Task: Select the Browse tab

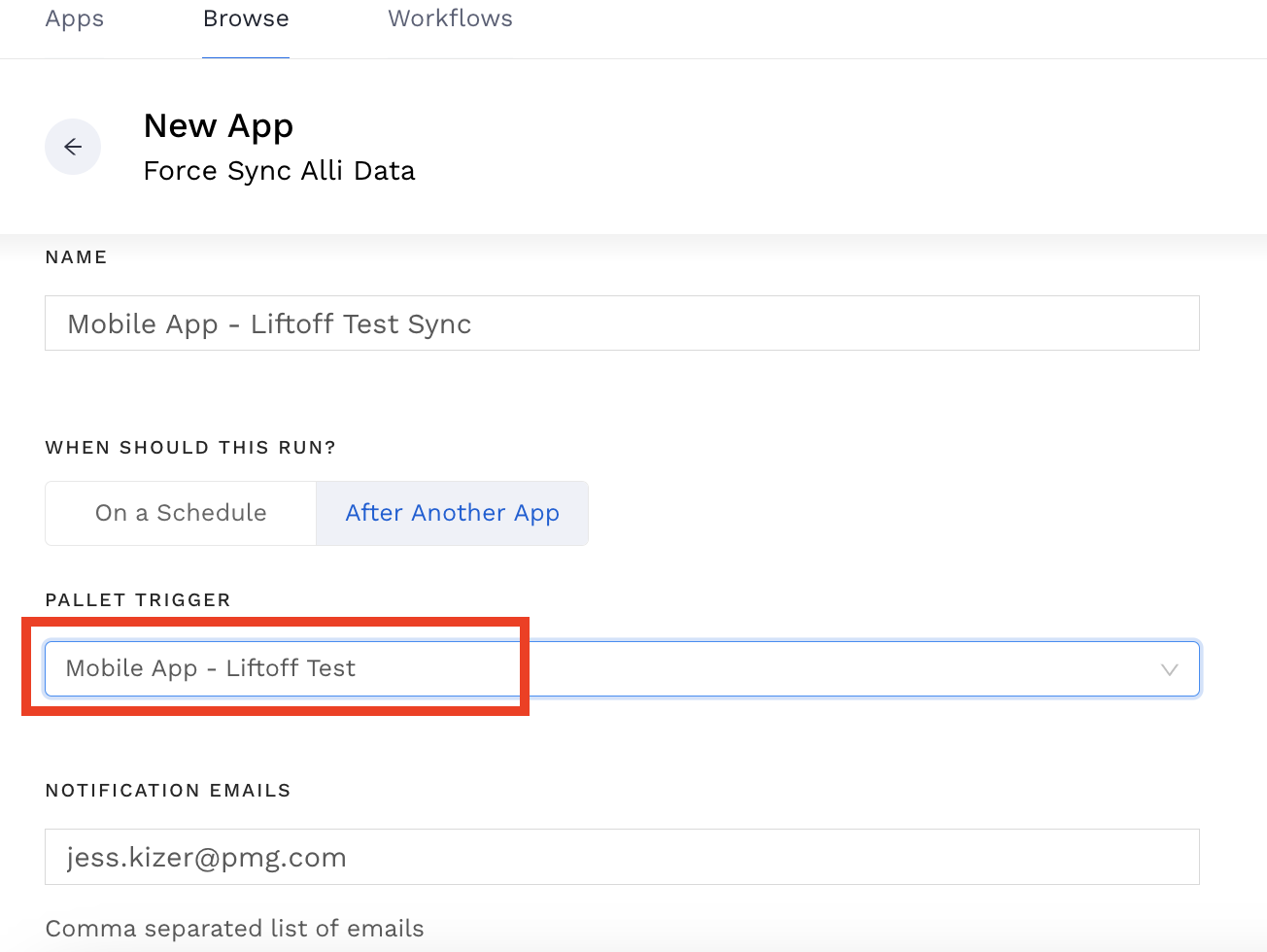Action: 246,19
